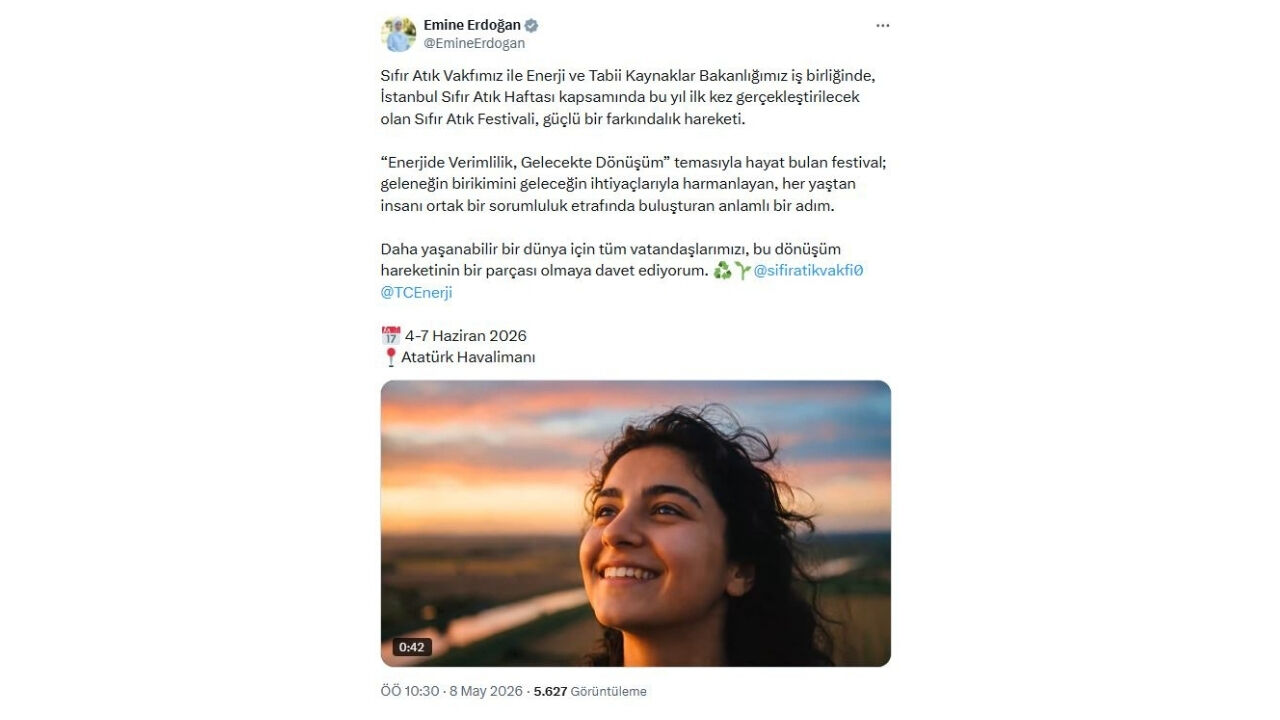Click the Atatürk Havalimanı location text
Screen dimensions: 1280x720
tap(468, 357)
